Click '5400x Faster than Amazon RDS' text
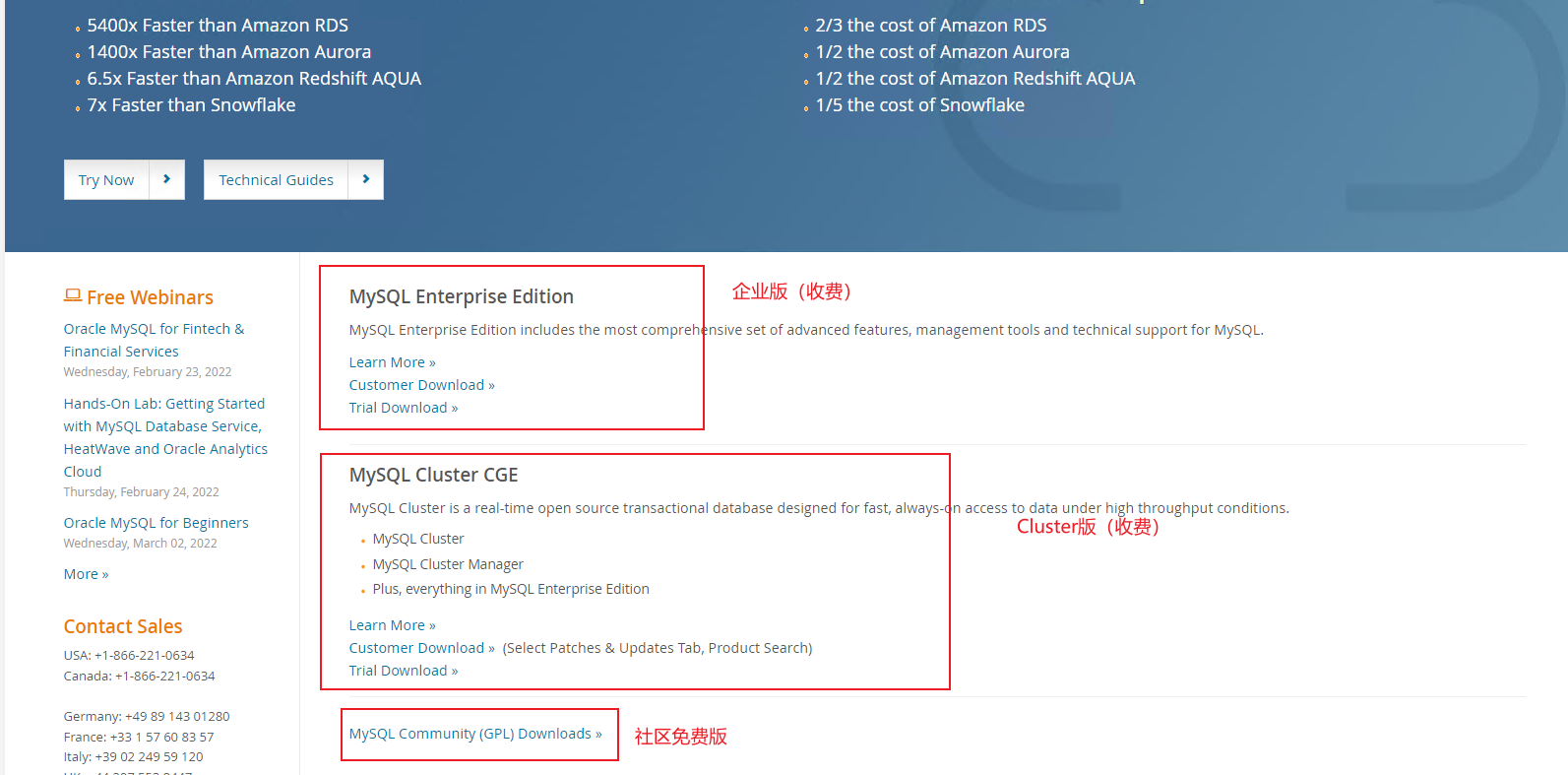1568x775 pixels. coord(218,26)
